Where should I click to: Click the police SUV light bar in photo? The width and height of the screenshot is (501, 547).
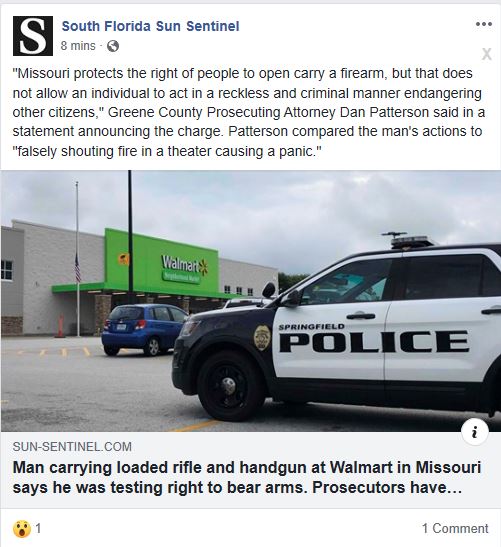click(411, 241)
